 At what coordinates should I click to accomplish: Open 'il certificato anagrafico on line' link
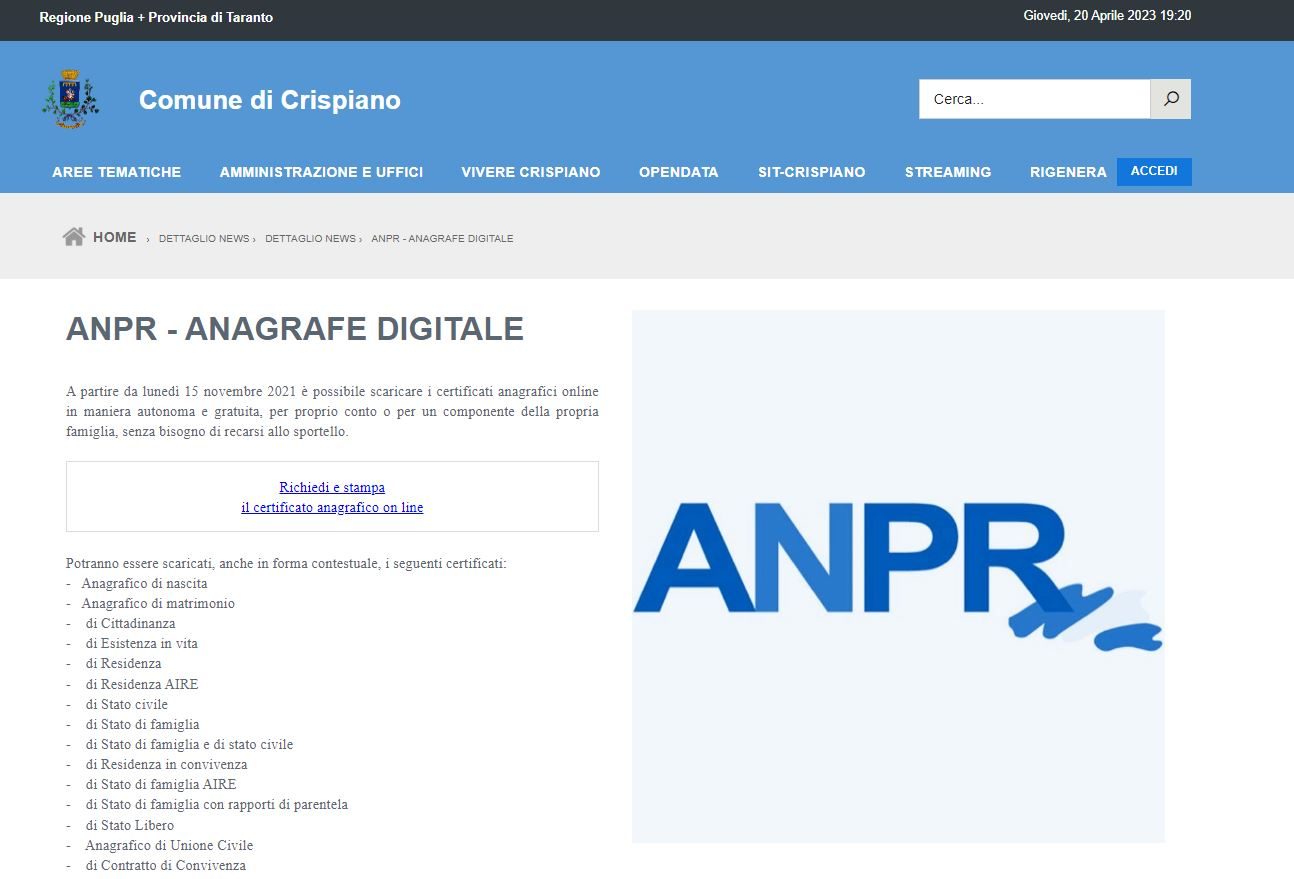coord(332,507)
